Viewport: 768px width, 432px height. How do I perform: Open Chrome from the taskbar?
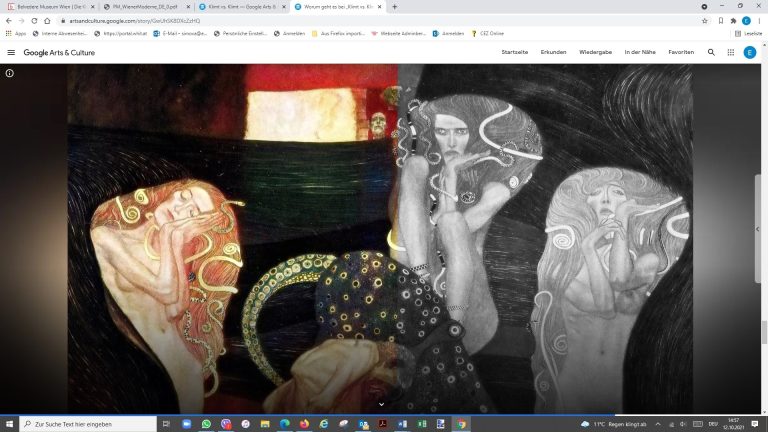click(461, 424)
